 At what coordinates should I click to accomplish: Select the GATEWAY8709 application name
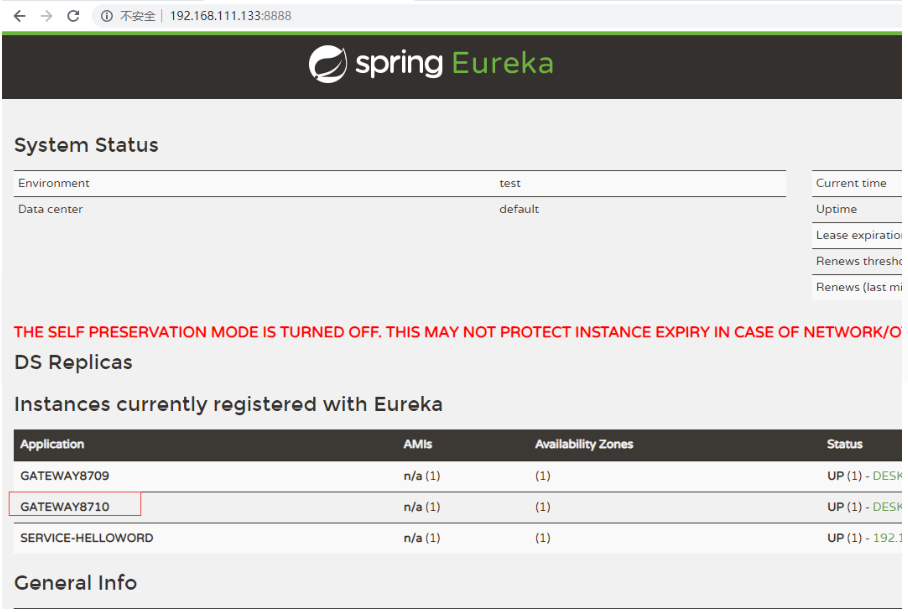tap(65, 476)
